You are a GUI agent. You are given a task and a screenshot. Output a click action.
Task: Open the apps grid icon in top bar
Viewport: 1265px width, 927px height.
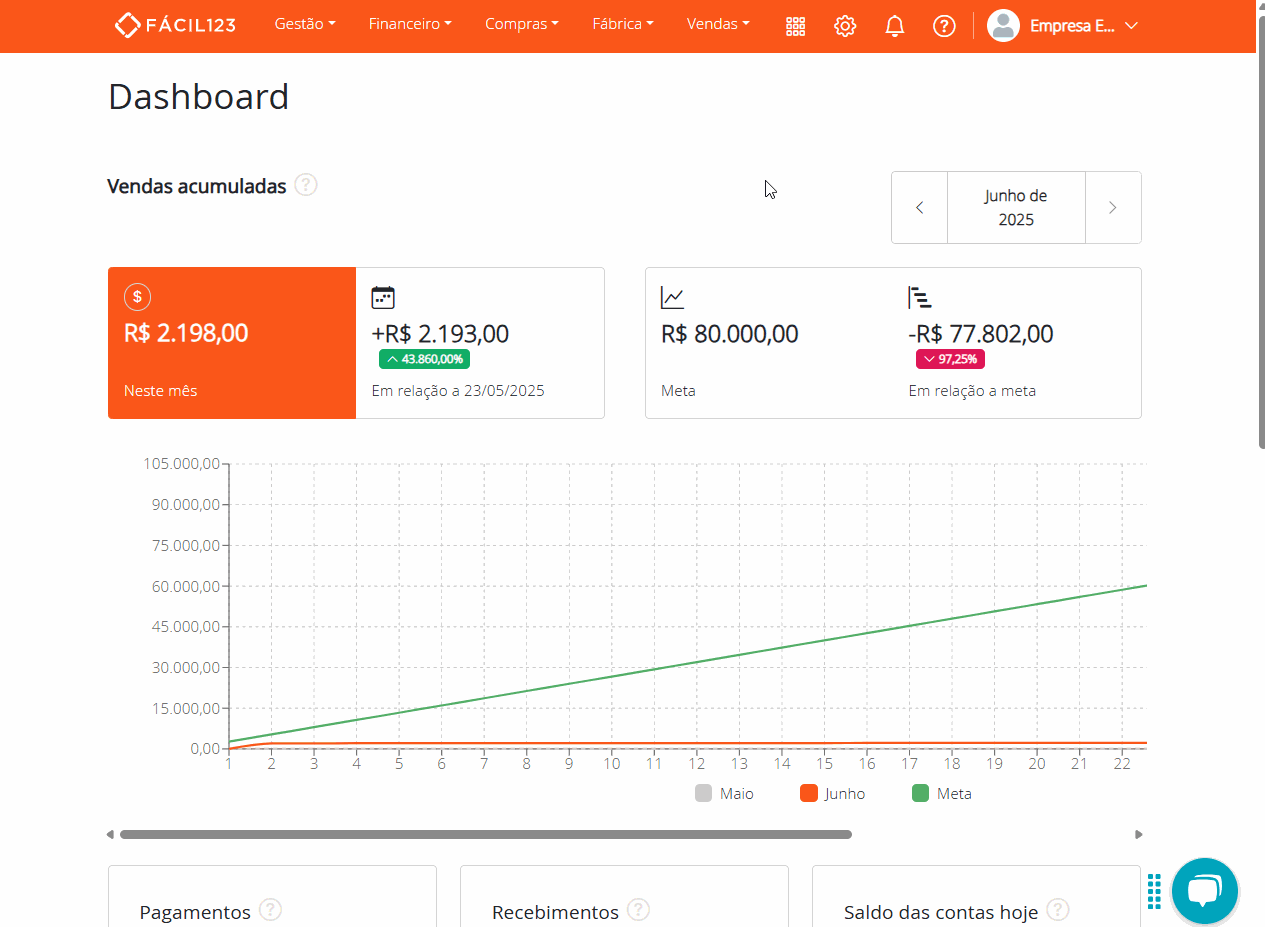click(x=795, y=26)
